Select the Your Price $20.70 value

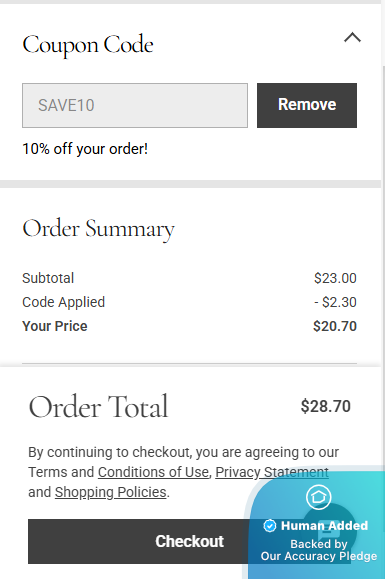[x=335, y=326]
